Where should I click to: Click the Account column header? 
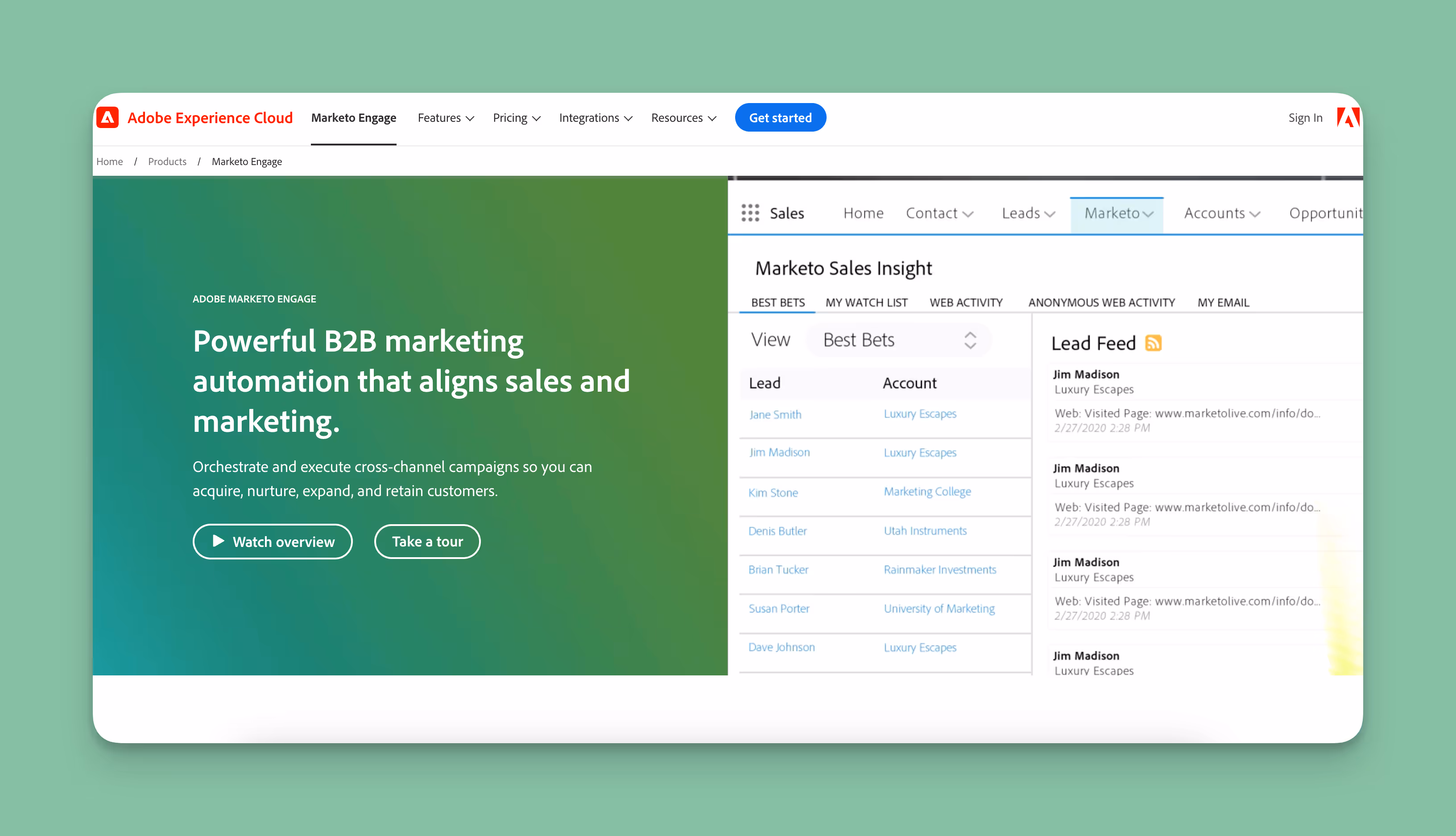point(910,383)
